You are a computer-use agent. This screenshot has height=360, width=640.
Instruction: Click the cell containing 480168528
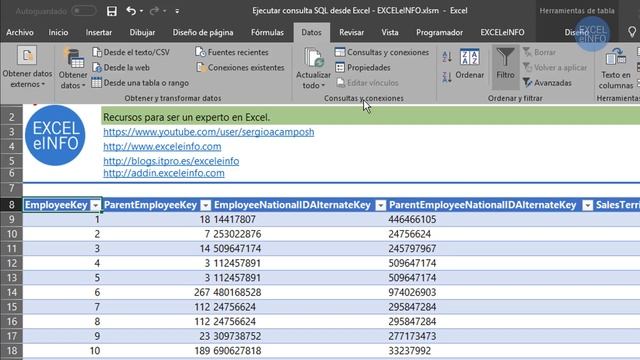[x=299, y=292]
